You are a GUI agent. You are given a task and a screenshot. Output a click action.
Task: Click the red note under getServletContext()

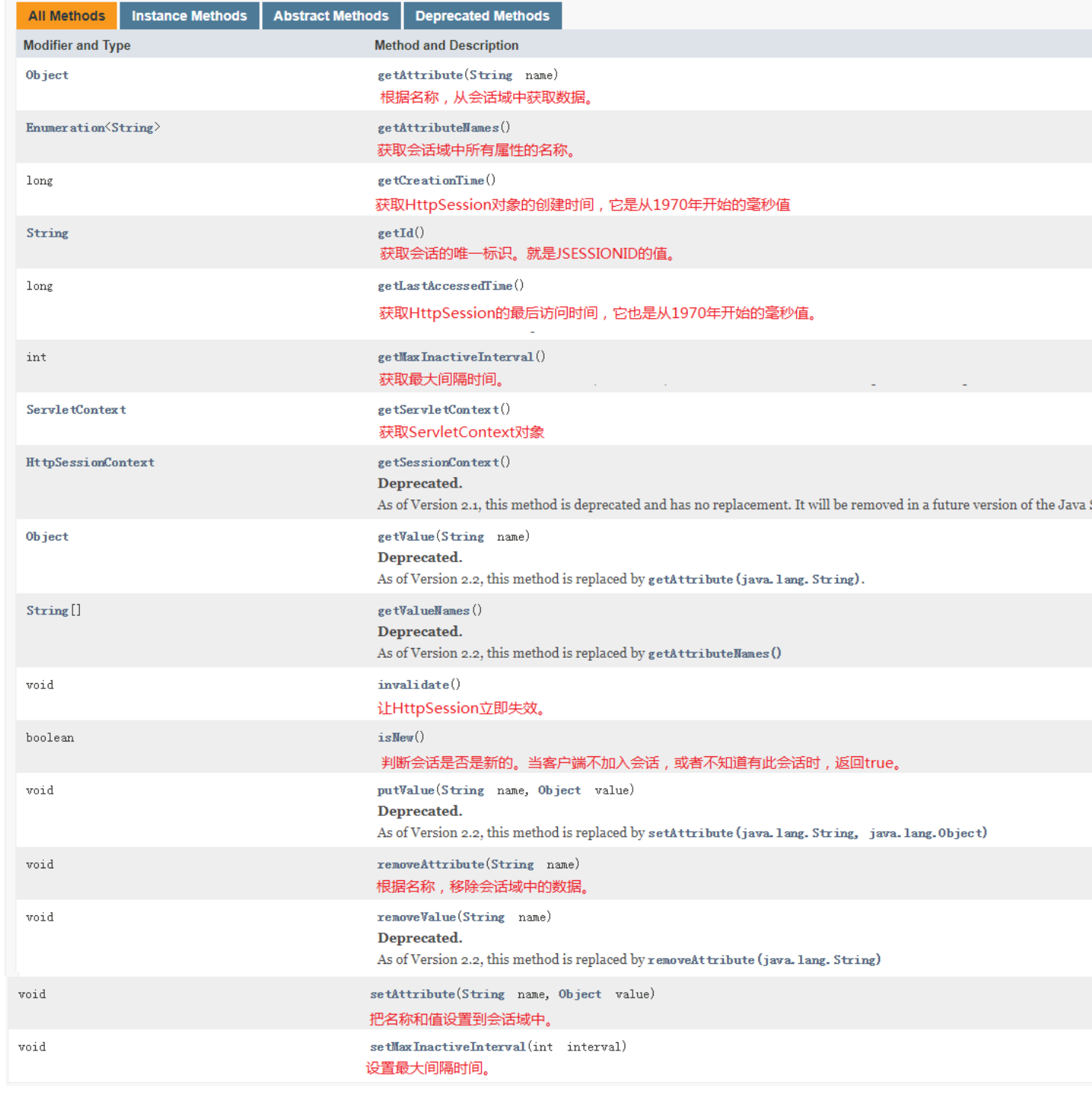coord(462,432)
